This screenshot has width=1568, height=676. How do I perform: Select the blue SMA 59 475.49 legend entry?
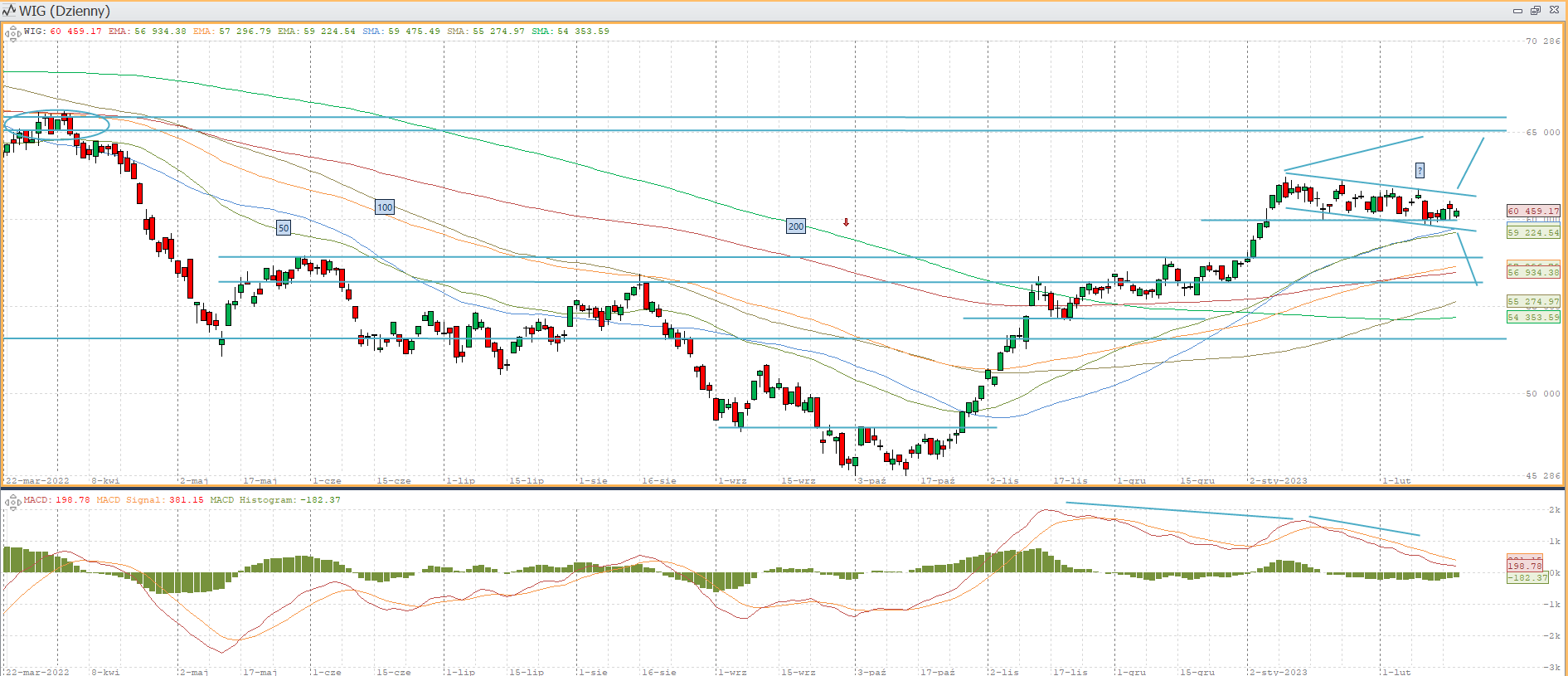point(401,32)
